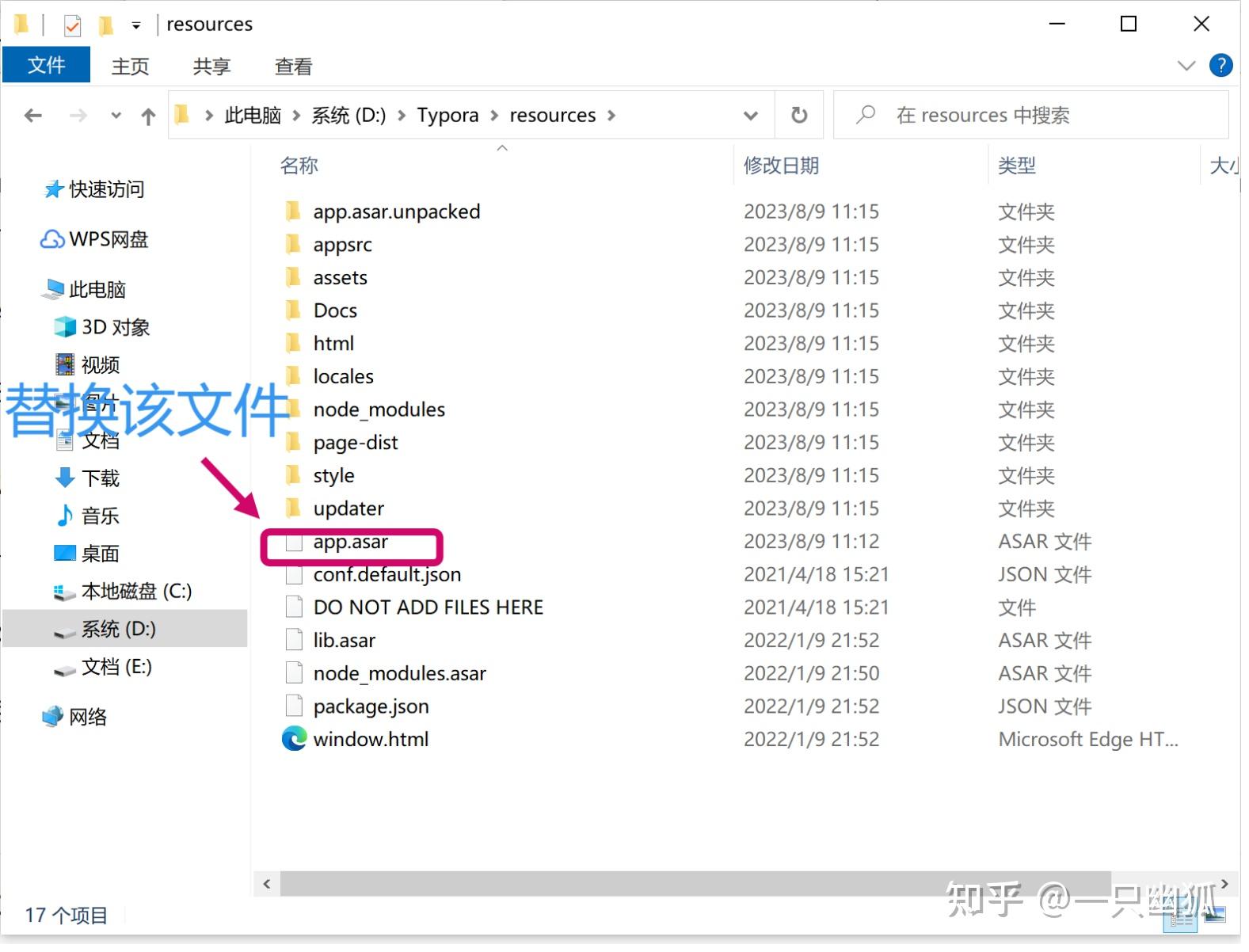Select the node_modules.asar file
Screen dimensions: 1249x952
(x=400, y=673)
